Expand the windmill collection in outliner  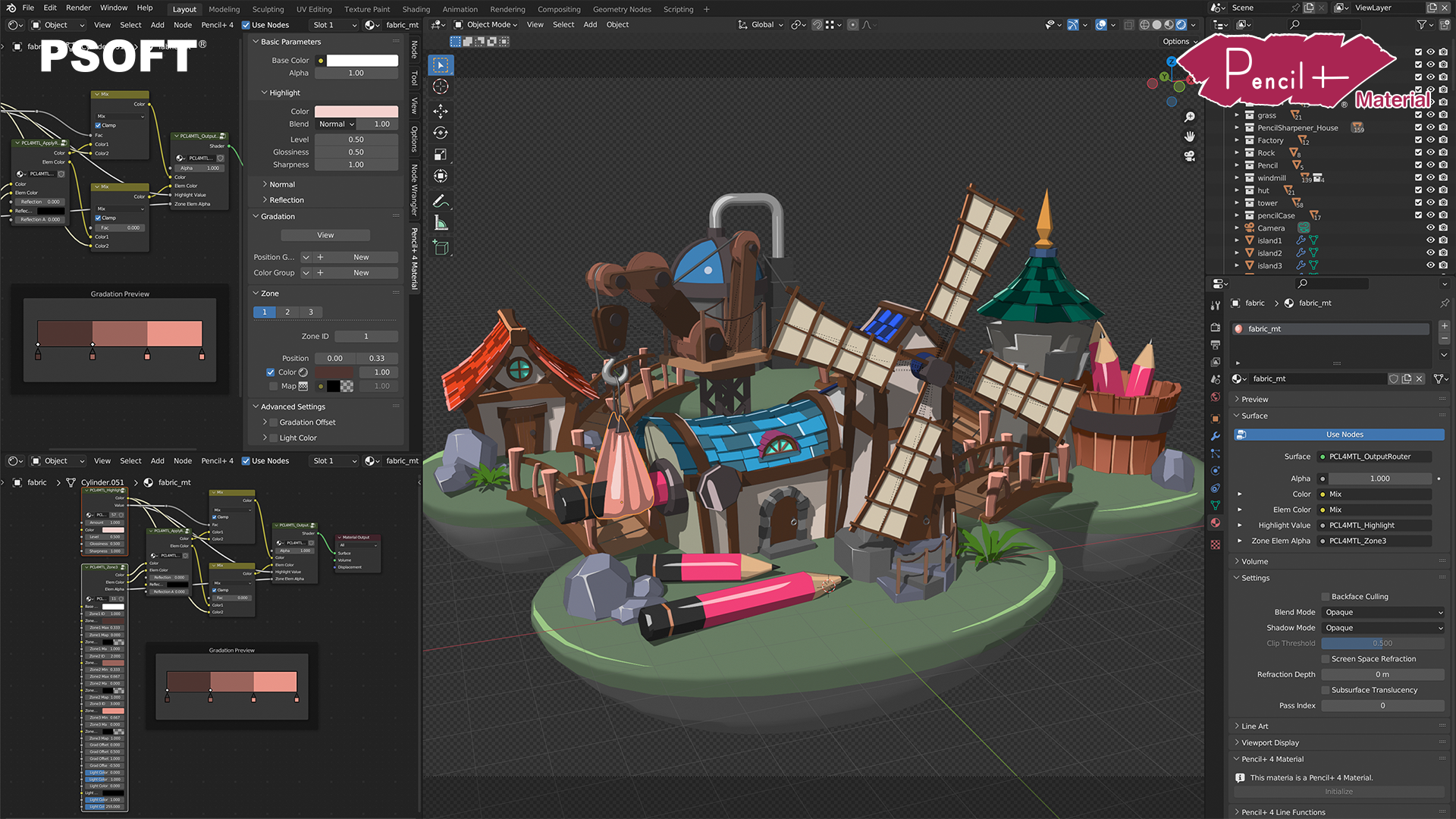click(x=1237, y=178)
